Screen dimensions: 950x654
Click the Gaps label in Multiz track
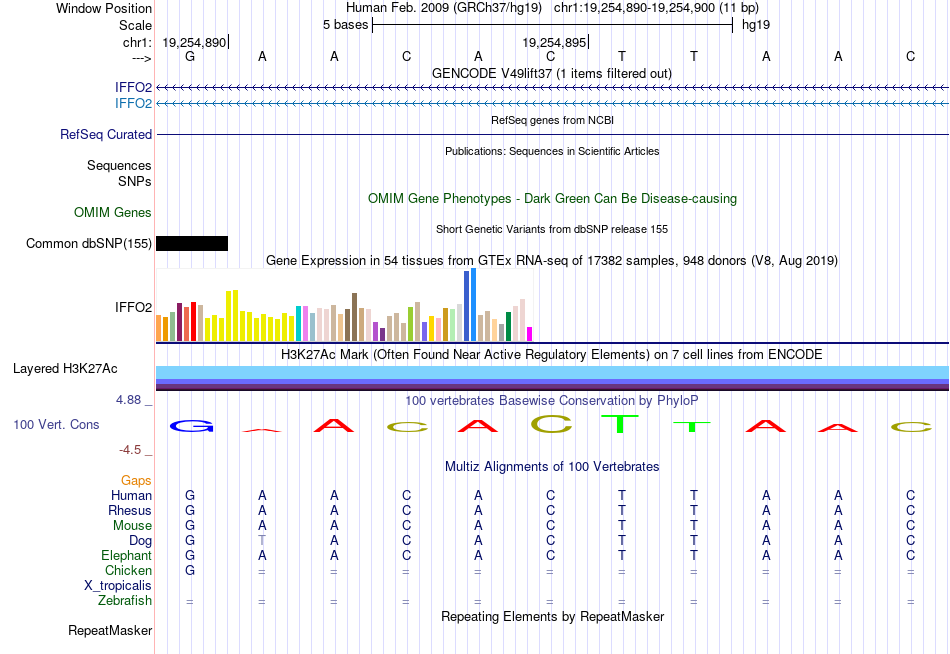(x=136, y=481)
